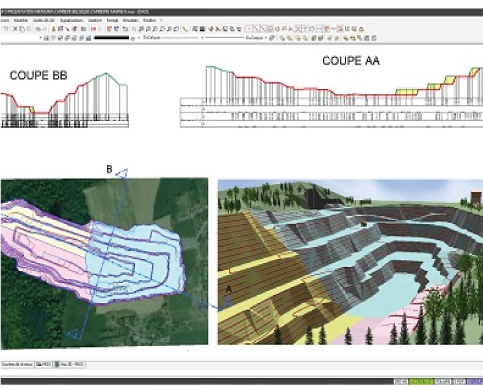Click the solid black square toolbar icon
This screenshot has height=387, width=483.
pos(202,29)
